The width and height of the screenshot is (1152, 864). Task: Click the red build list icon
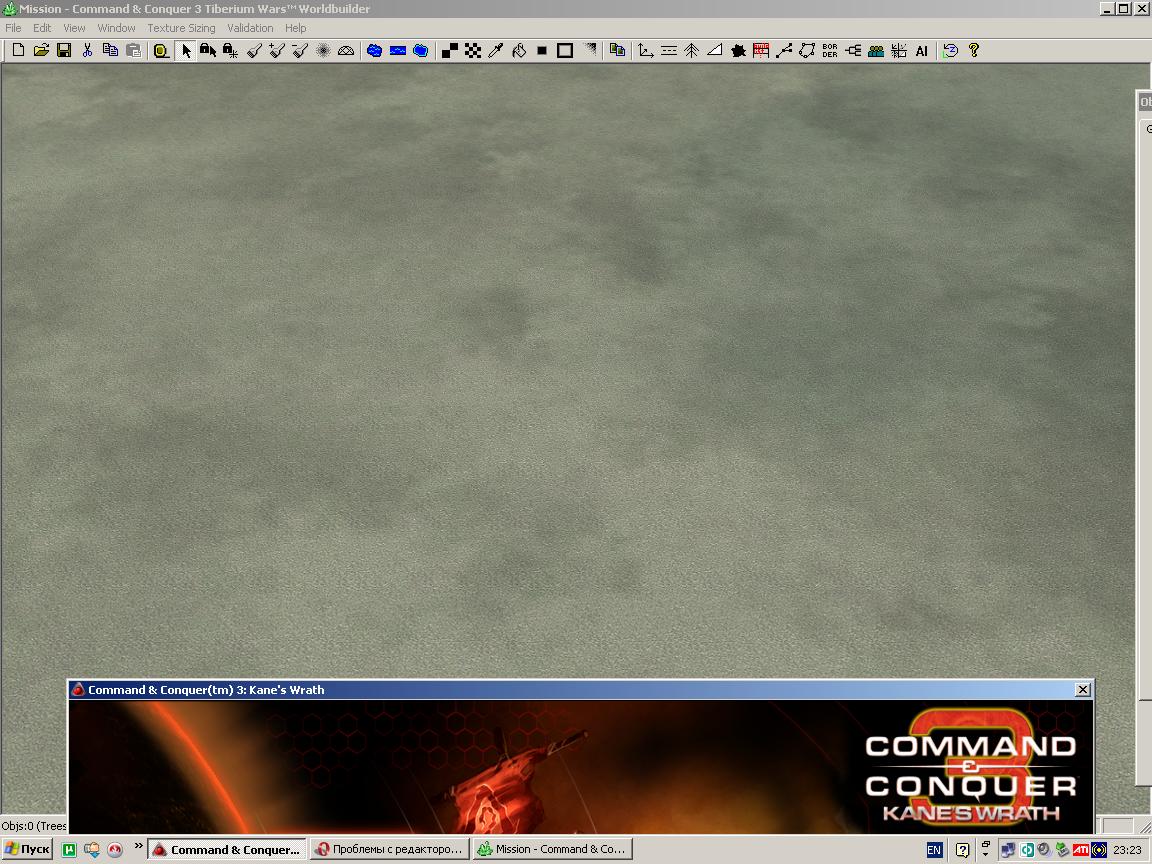pyautogui.click(x=761, y=50)
